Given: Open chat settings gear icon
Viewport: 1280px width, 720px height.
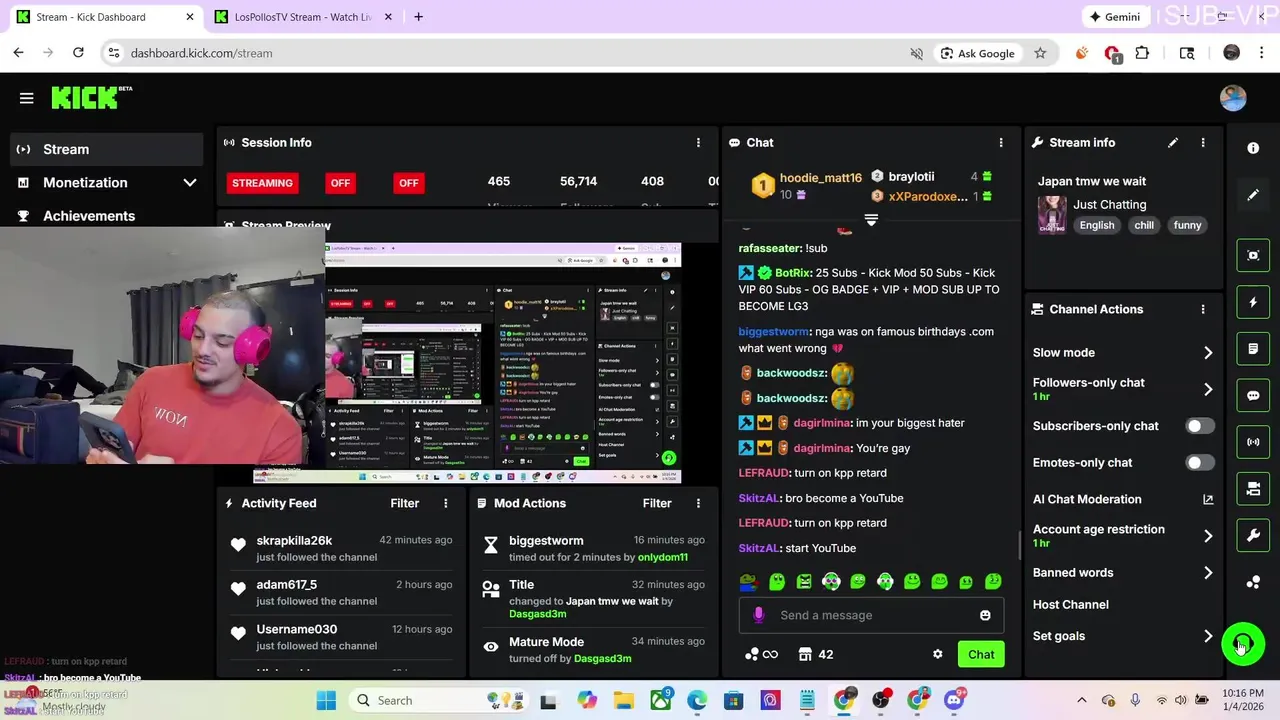Looking at the screenshot, I should [x=937, y=655].
